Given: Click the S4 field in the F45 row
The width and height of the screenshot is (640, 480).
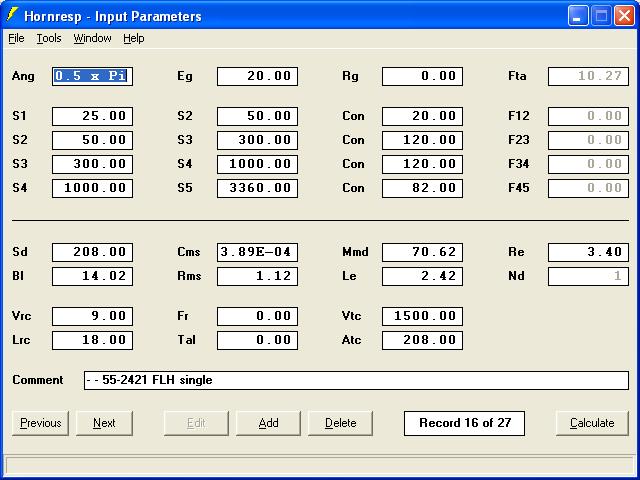Looking at the screenshot, I should pyautogui.click(x=92, y=188).
